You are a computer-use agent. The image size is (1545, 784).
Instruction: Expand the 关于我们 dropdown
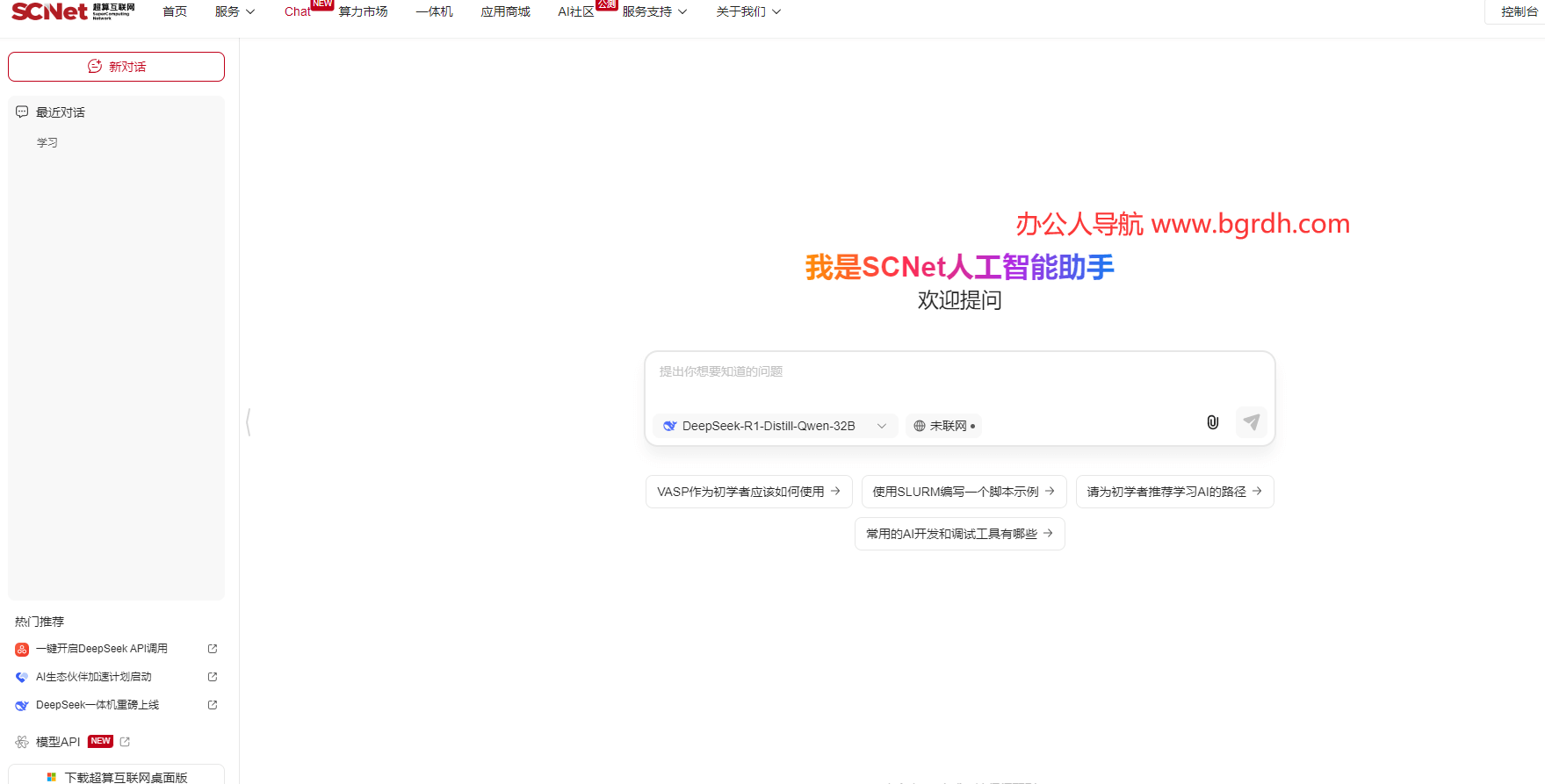(748, 11)
